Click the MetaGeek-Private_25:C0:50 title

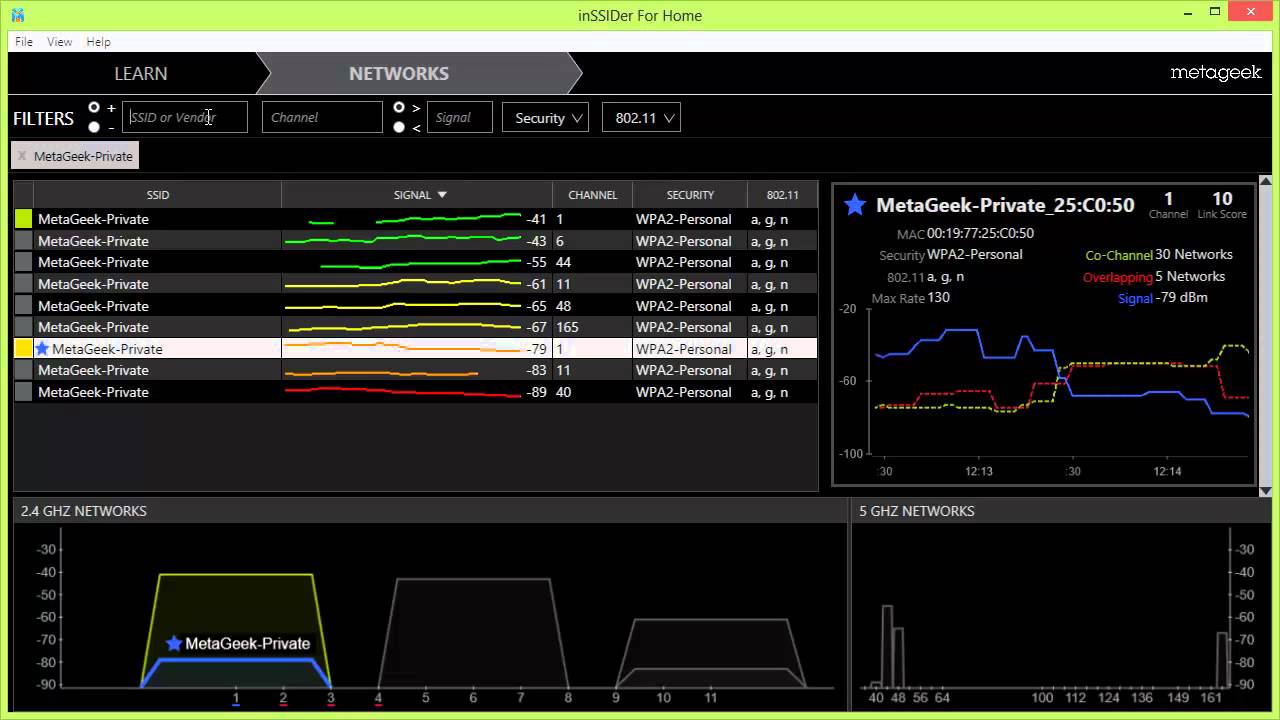pyautogui.click(x=1005, y=205)
